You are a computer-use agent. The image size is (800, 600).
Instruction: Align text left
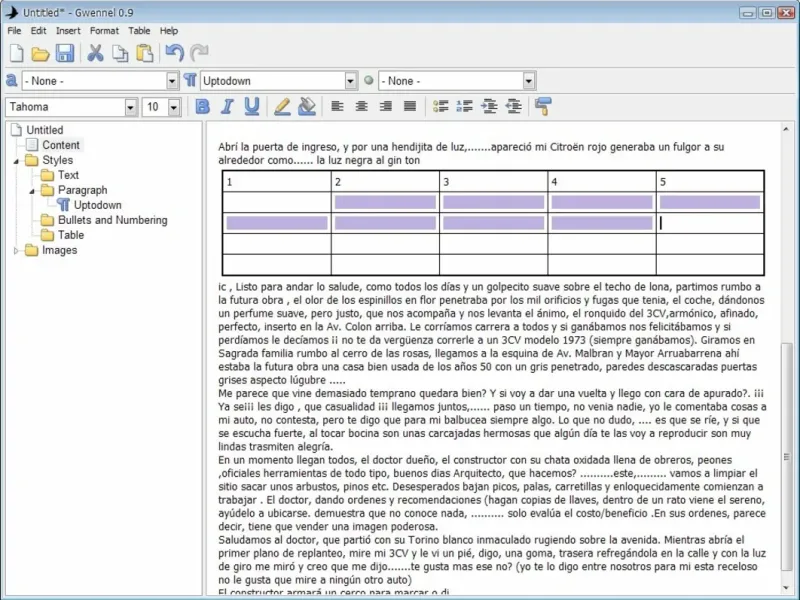pos(337,106)
